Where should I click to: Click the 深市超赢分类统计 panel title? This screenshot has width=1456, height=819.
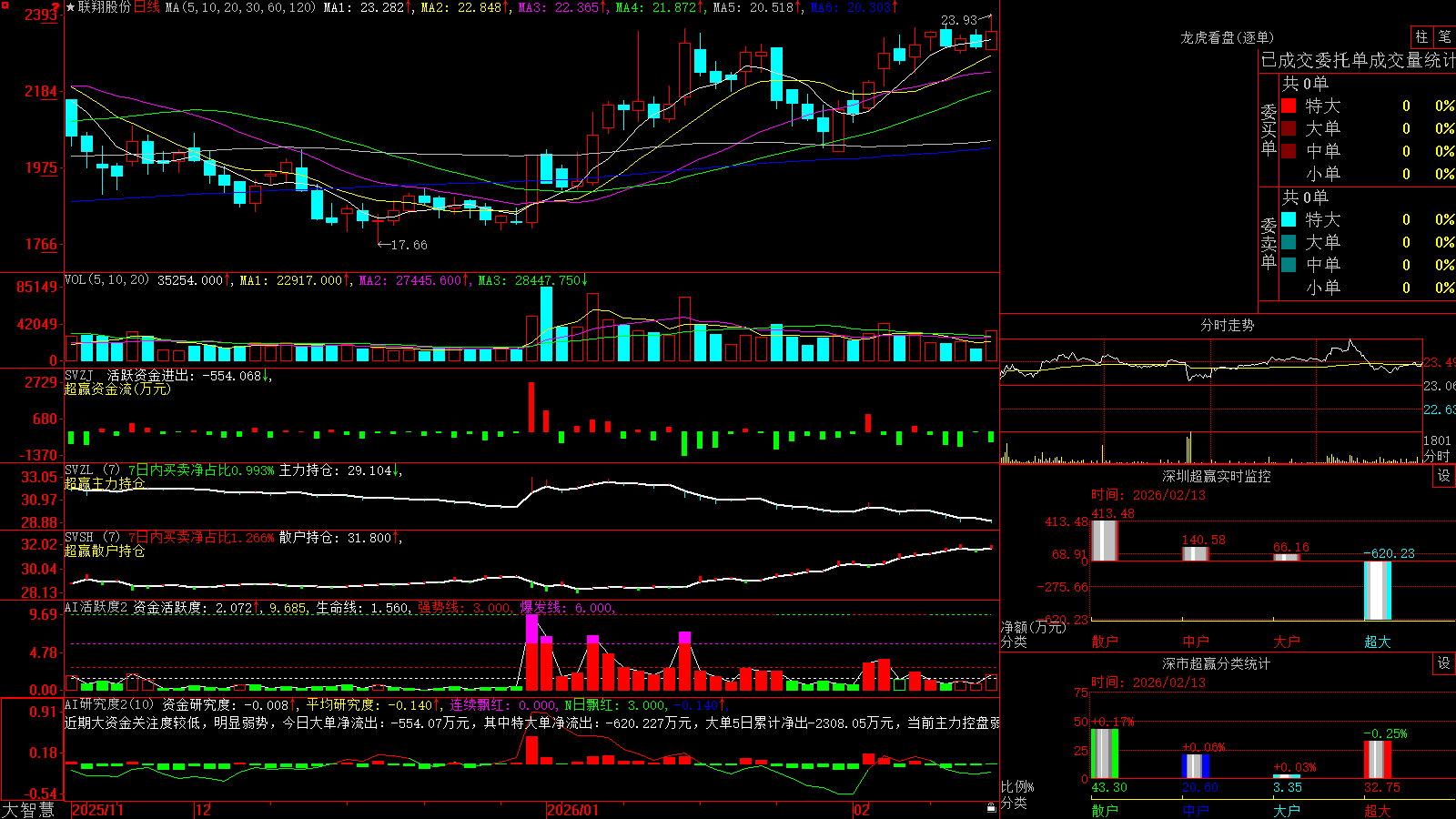pos(1216,663)
